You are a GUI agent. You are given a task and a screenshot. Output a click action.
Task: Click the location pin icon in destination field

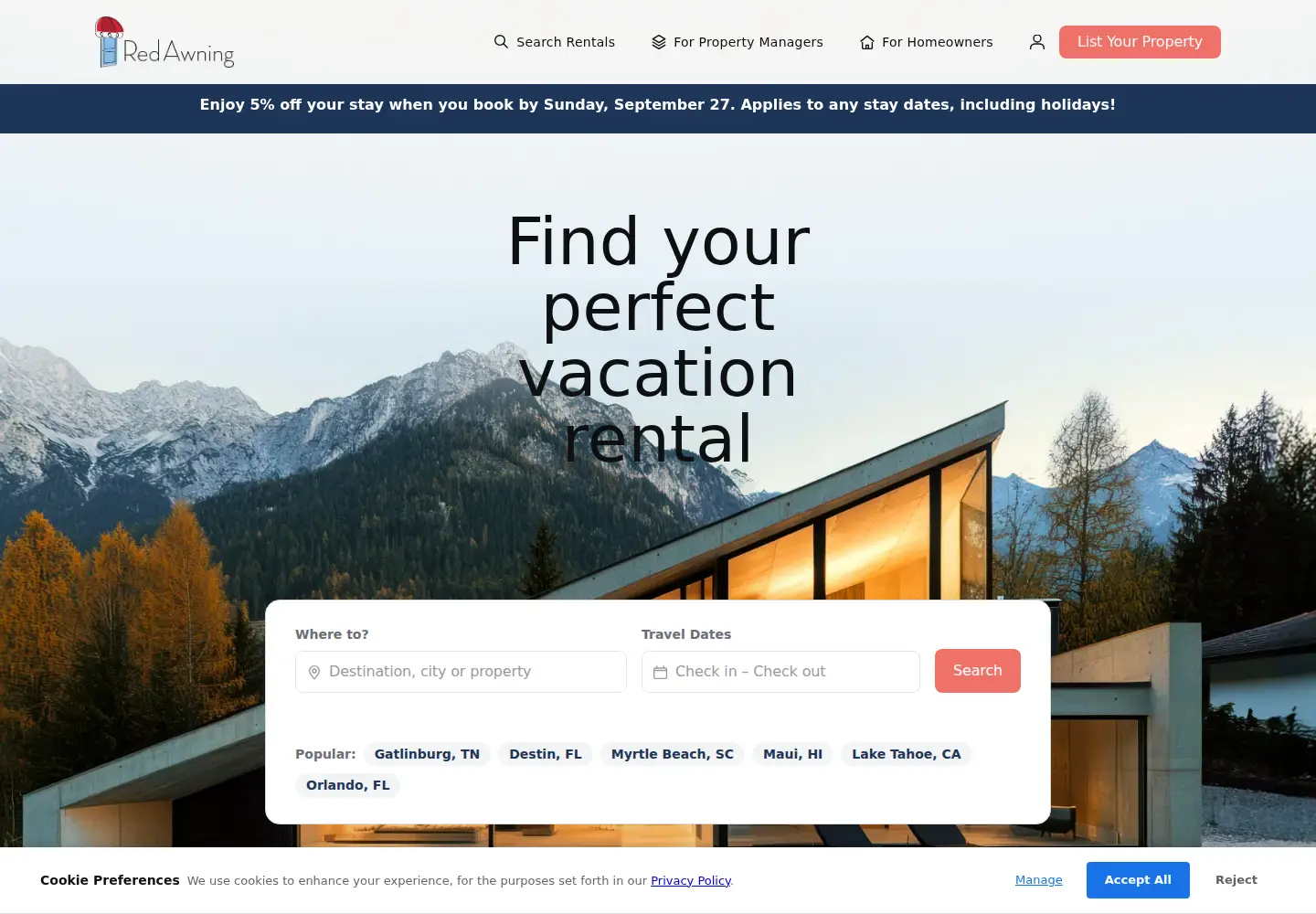[x=314, y=672]
